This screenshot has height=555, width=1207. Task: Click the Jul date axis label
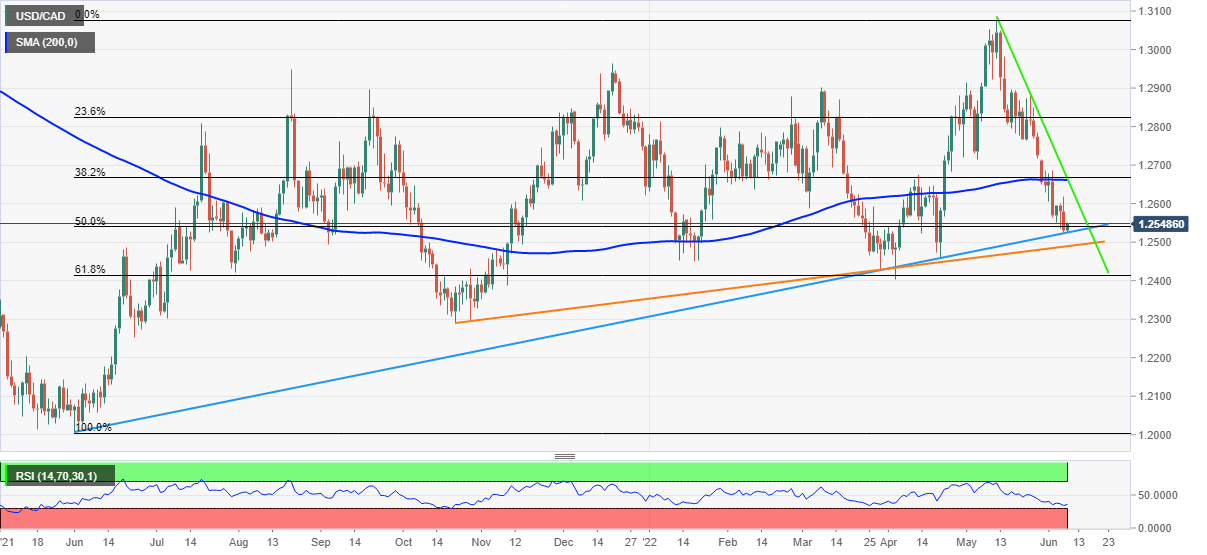click(156, 542)
